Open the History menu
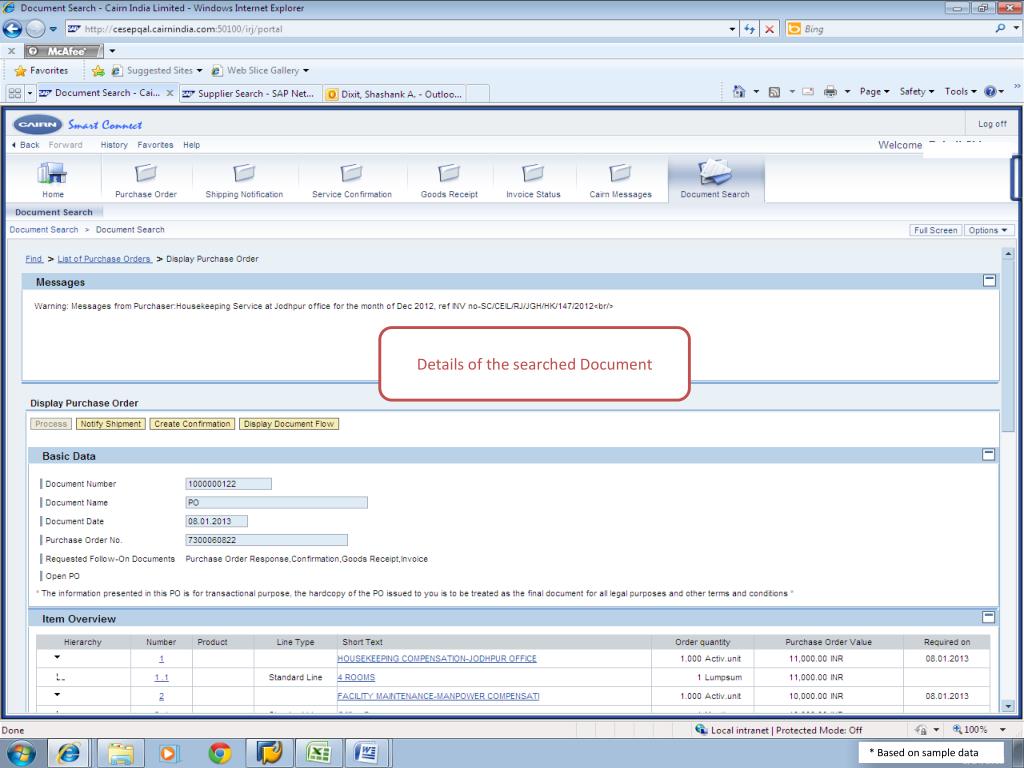 pos(114,145)
